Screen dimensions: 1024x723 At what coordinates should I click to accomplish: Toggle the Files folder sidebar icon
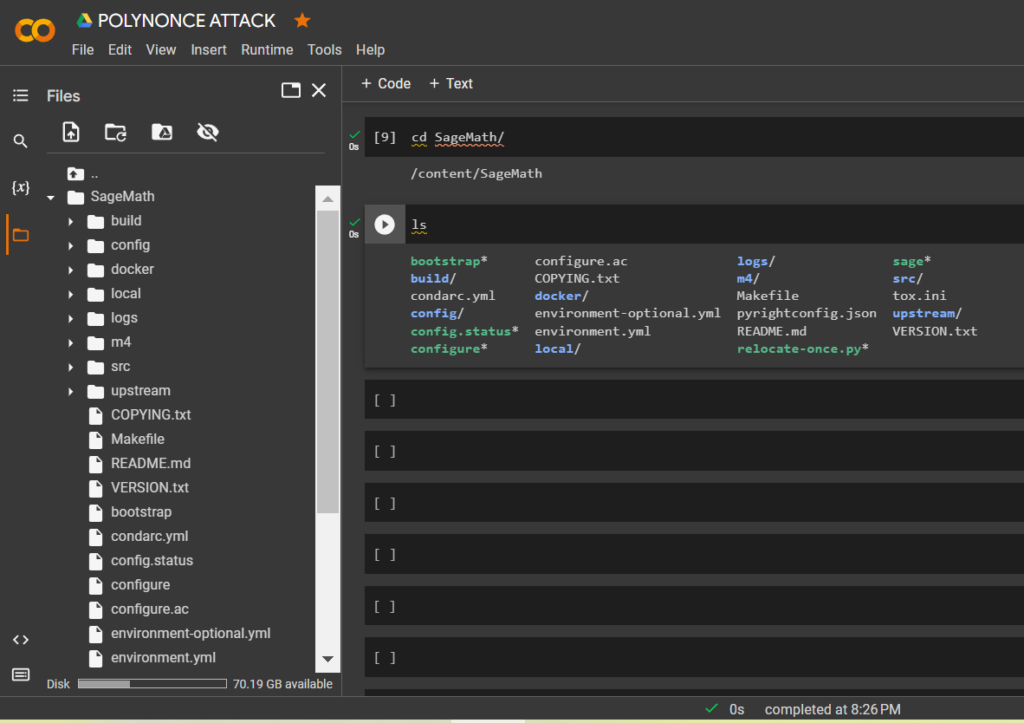pyautogui.click(x=21, y=235)
